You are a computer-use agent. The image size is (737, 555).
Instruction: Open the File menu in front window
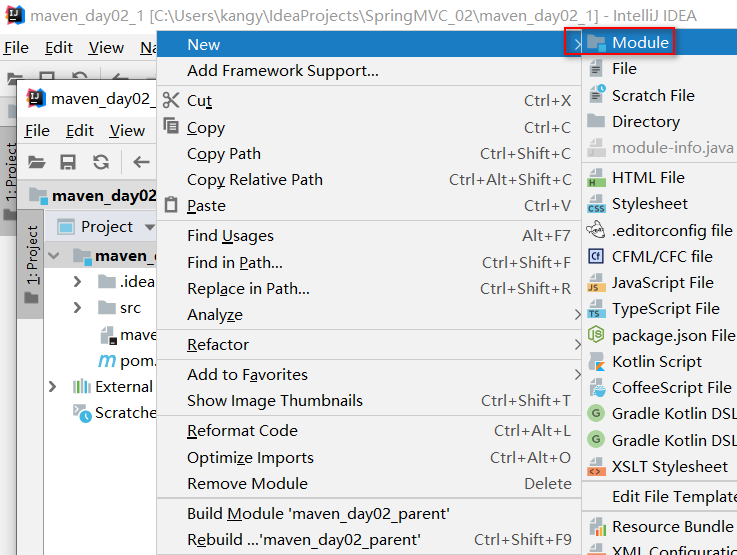point(37,131)
